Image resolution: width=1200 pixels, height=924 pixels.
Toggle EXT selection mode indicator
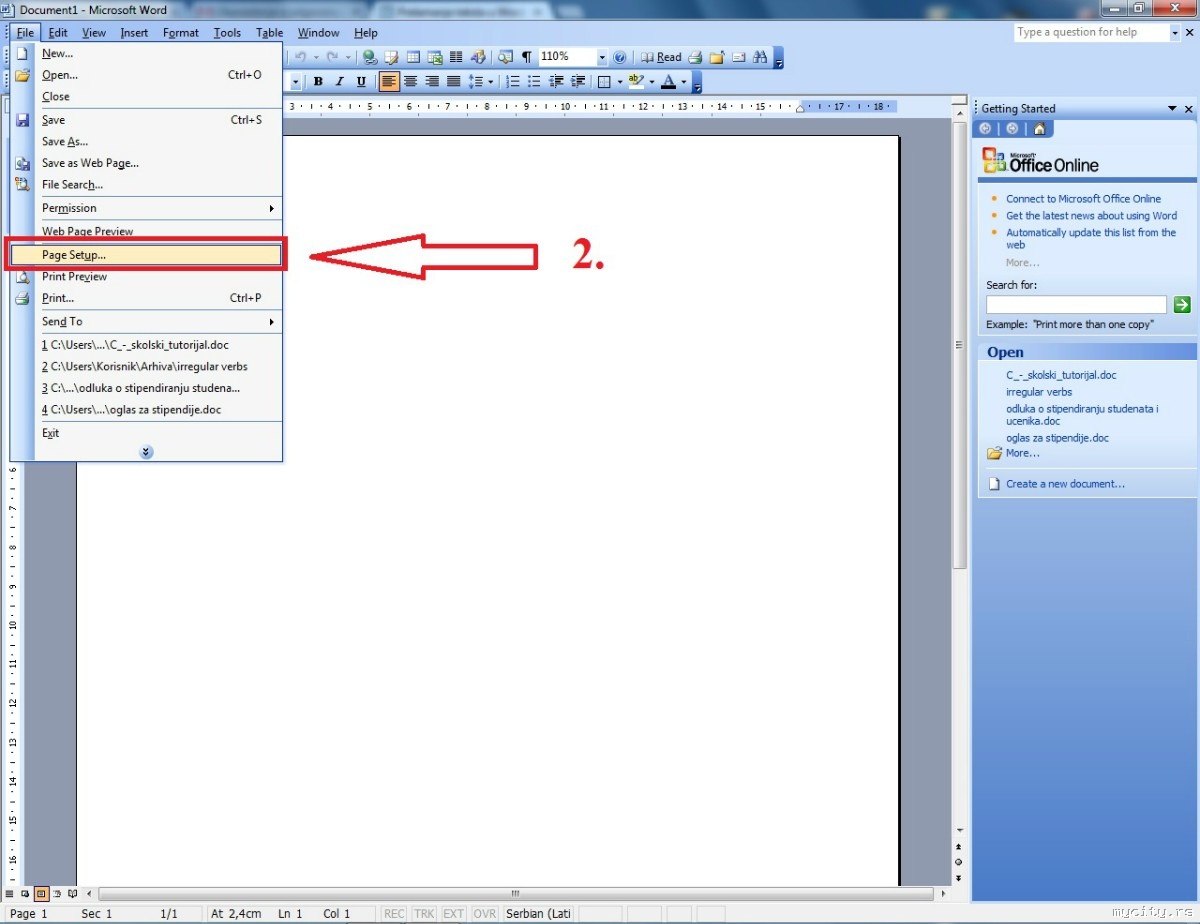(x=454, y=914)
